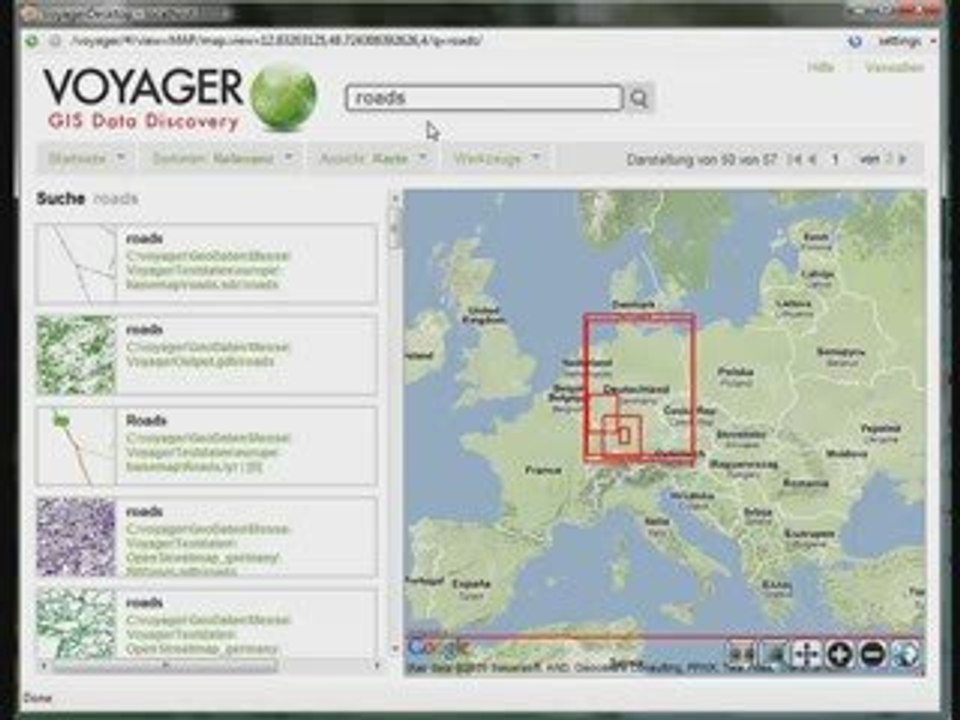Click the Google logo on the map
Screen dimensions: 960x720
tap(438, 647)
